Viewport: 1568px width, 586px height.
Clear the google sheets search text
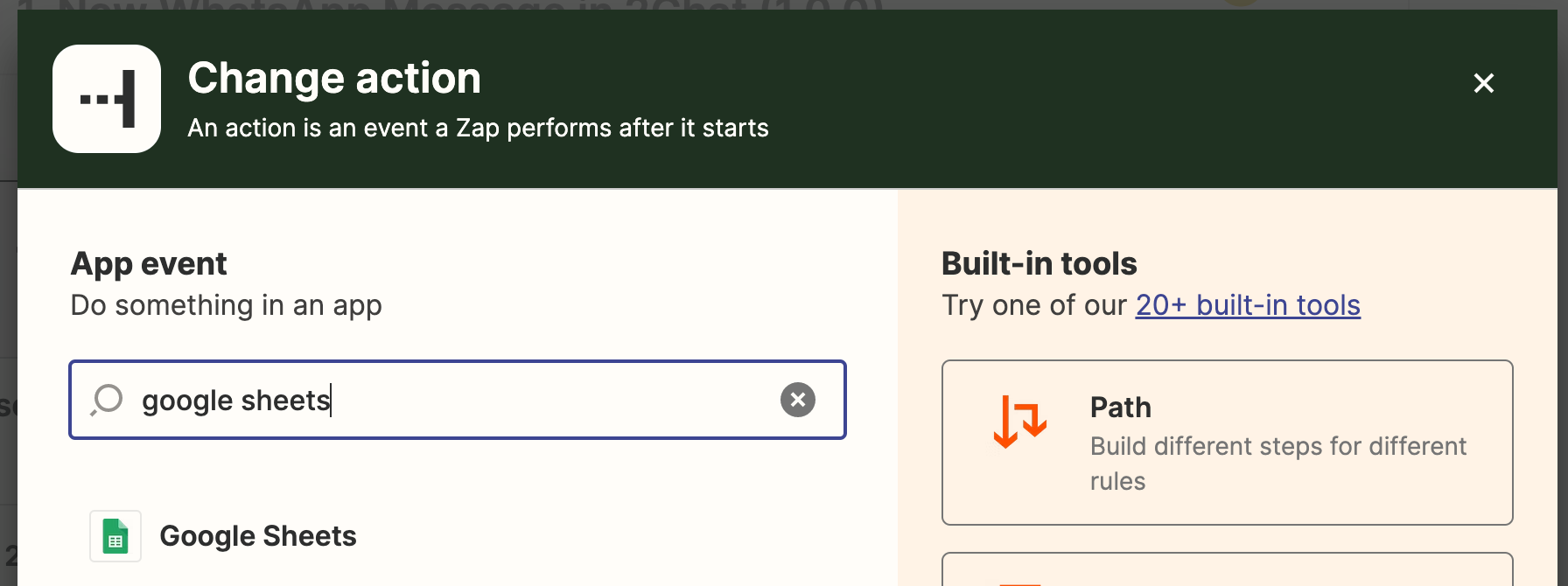pos(797,400)
